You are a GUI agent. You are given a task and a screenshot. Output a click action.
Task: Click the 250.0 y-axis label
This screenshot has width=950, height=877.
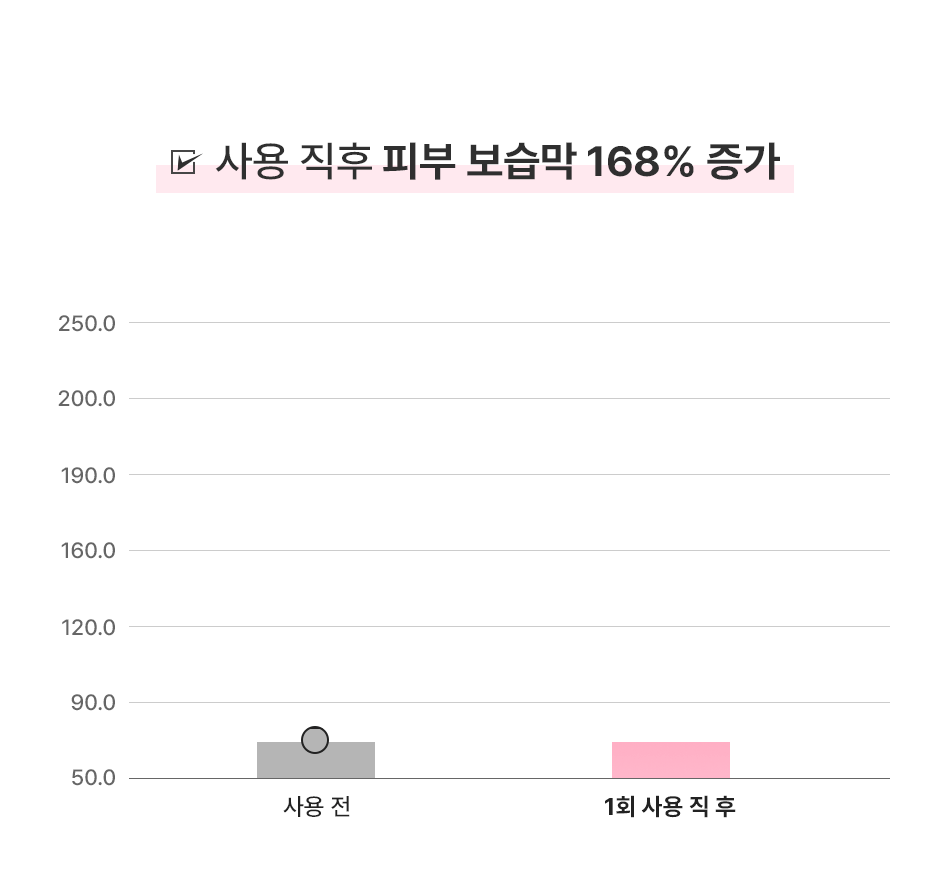click(87, 323)
